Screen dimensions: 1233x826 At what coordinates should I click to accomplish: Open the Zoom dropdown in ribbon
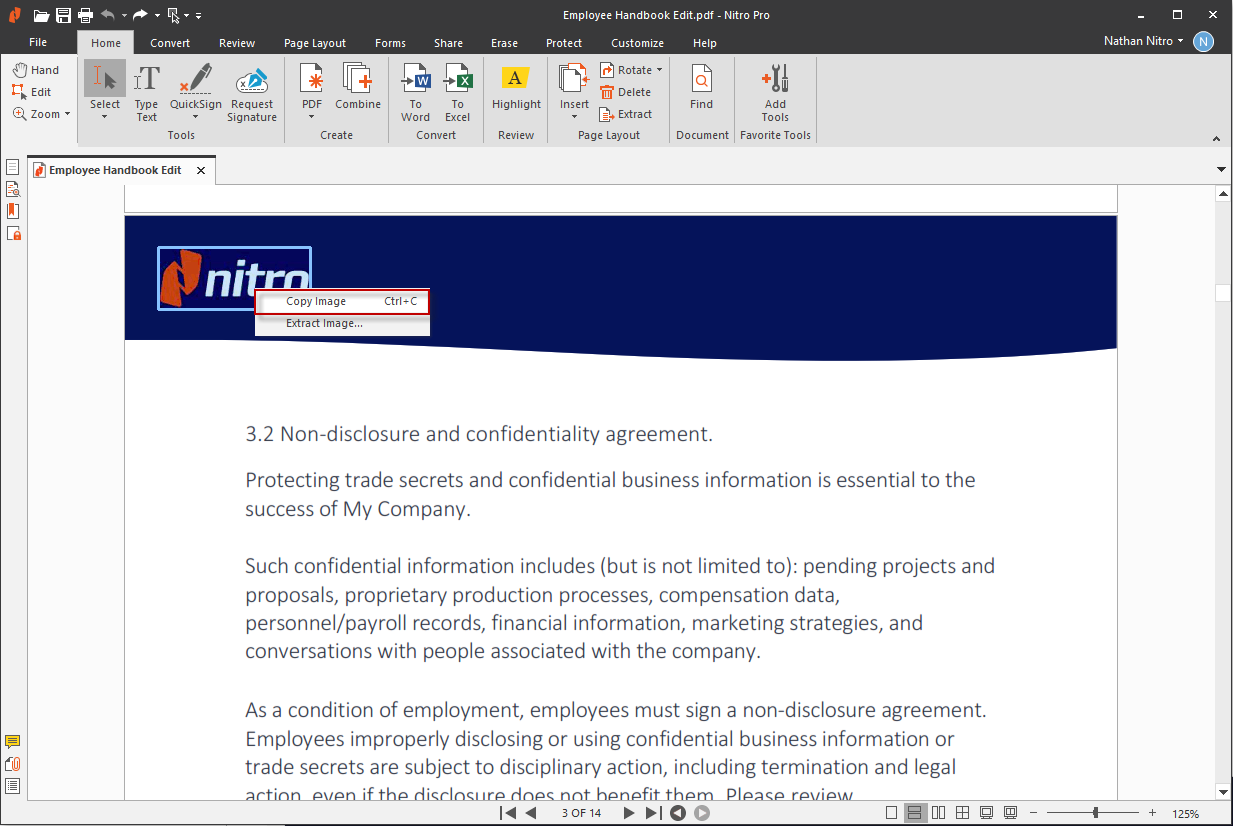tap(68, 114)
